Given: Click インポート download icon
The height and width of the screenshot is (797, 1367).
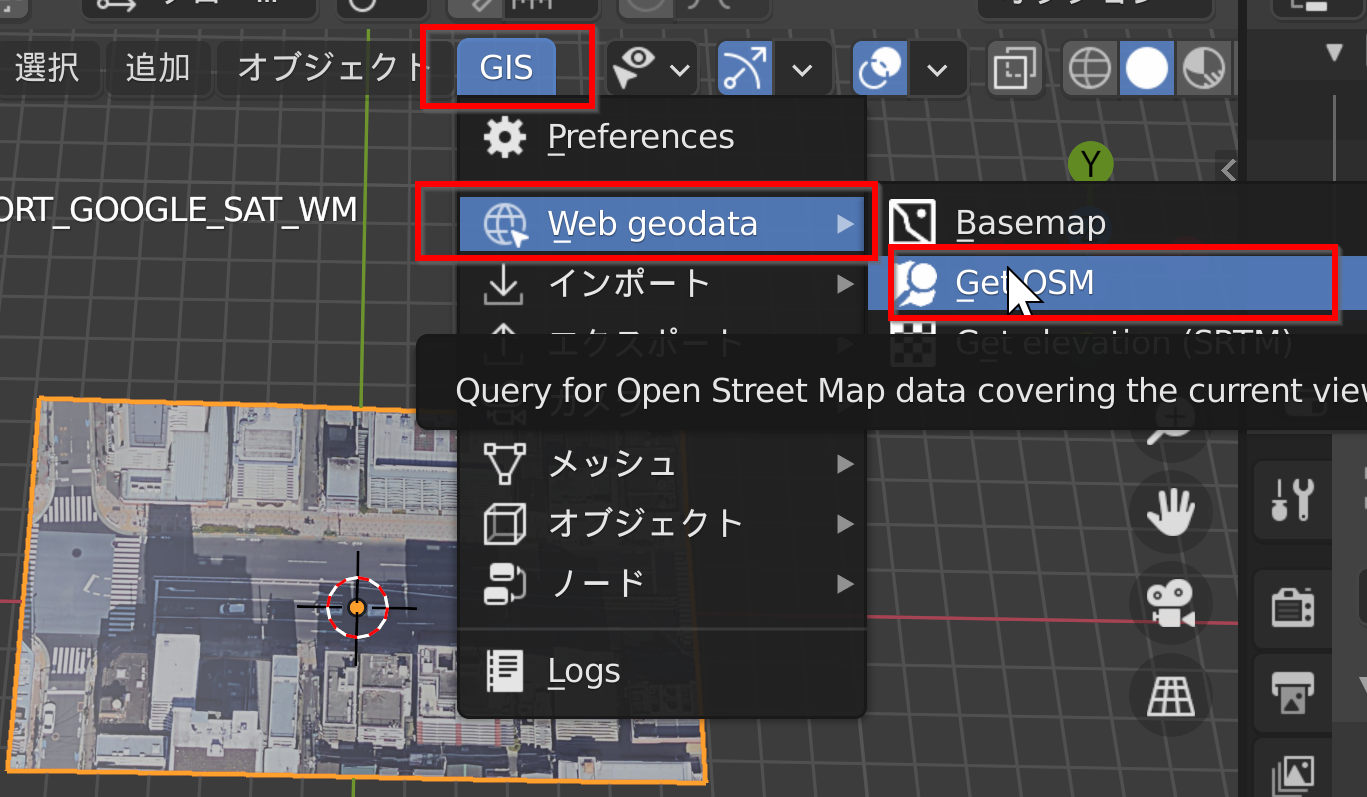Looking at the screenshot, I should pyautogui.click(x=502, y=285).
